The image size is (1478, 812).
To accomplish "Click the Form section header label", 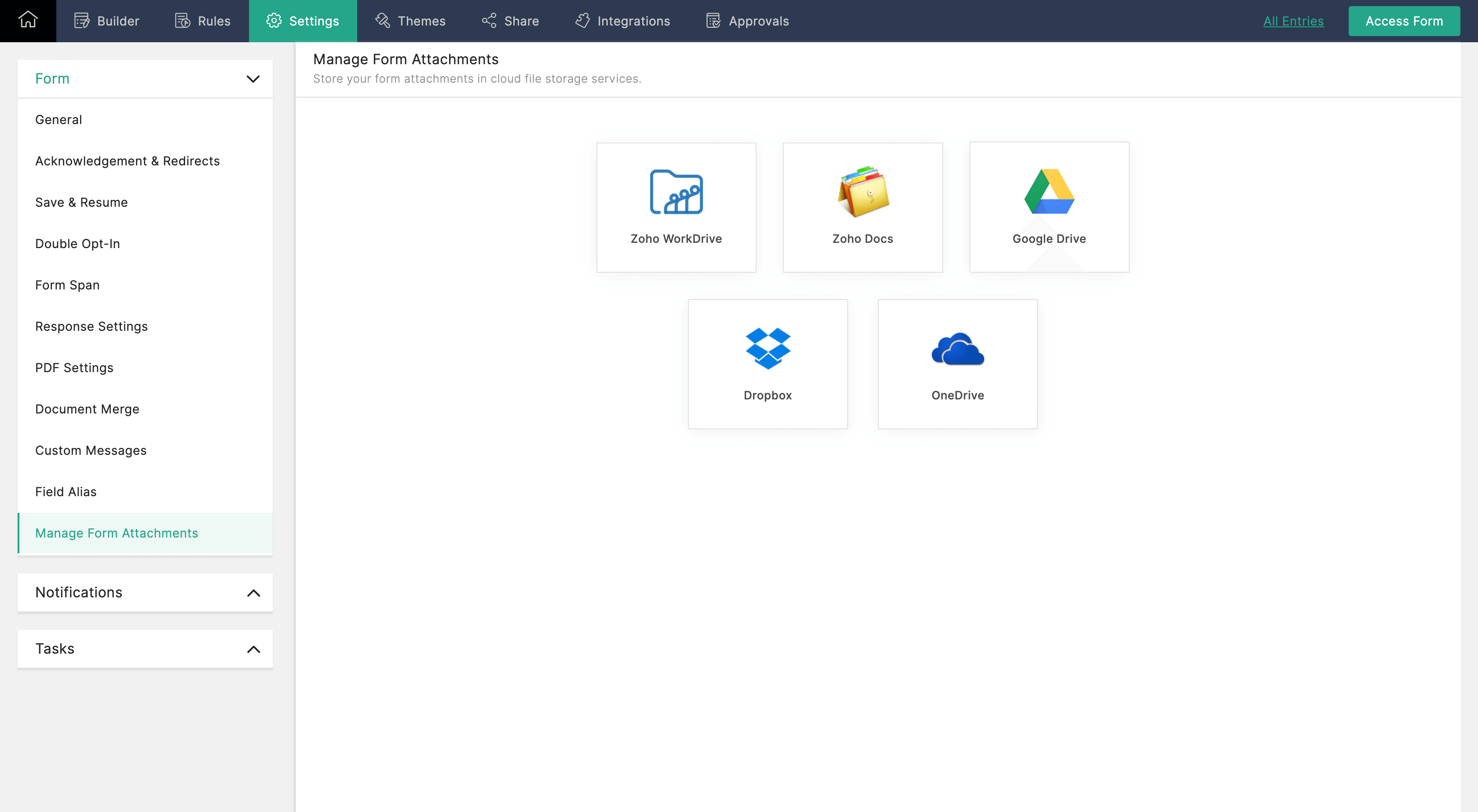I will pos(52,79).
